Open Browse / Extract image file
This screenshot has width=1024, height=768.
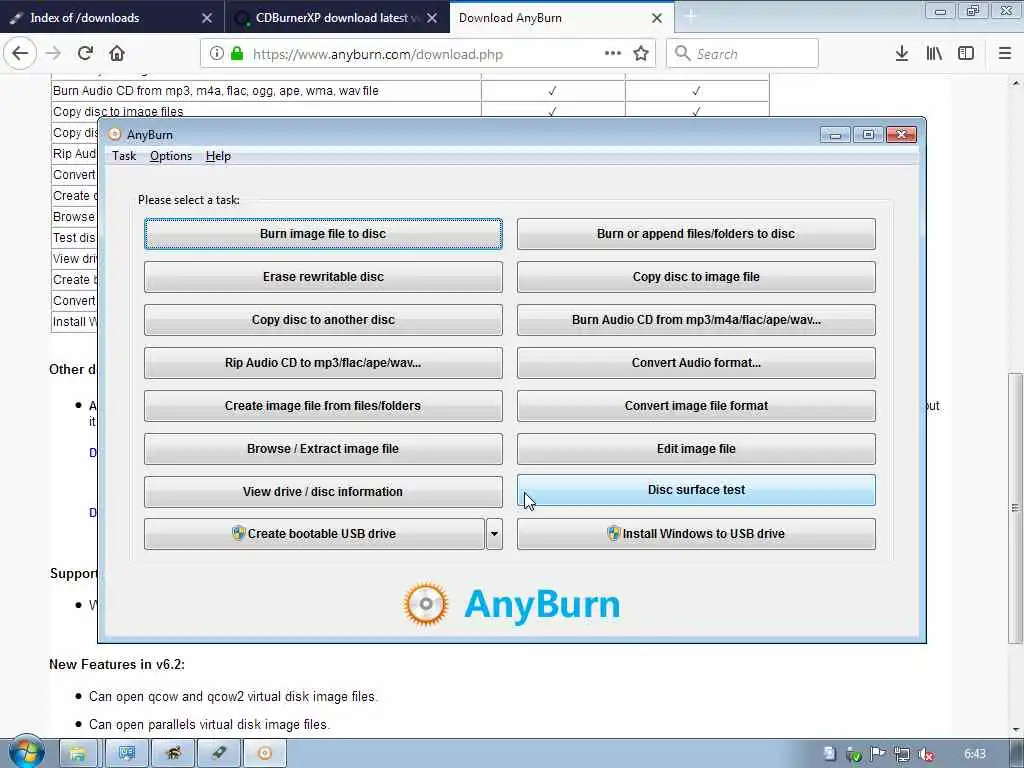pyautogui.click(x=323, y=449)
